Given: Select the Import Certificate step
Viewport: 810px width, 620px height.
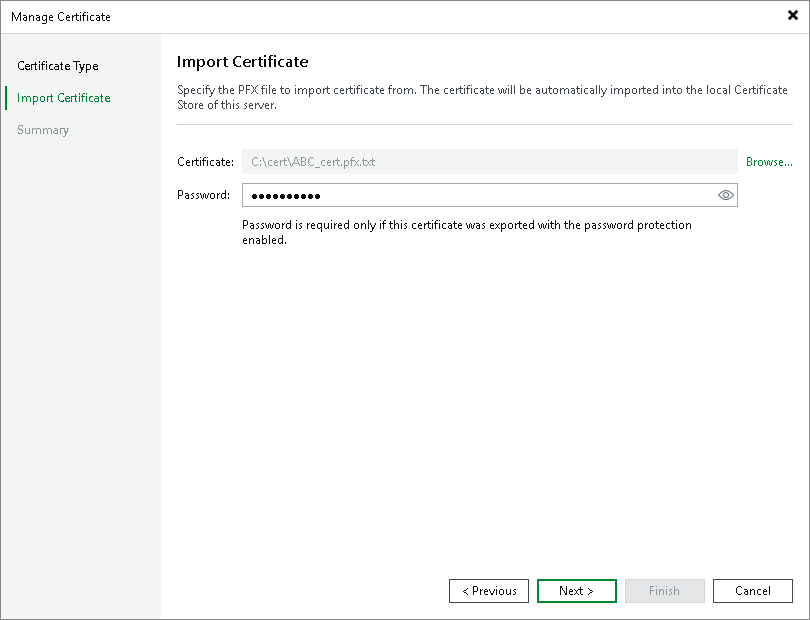Looking at the screenshot, I should pos(62,98).
